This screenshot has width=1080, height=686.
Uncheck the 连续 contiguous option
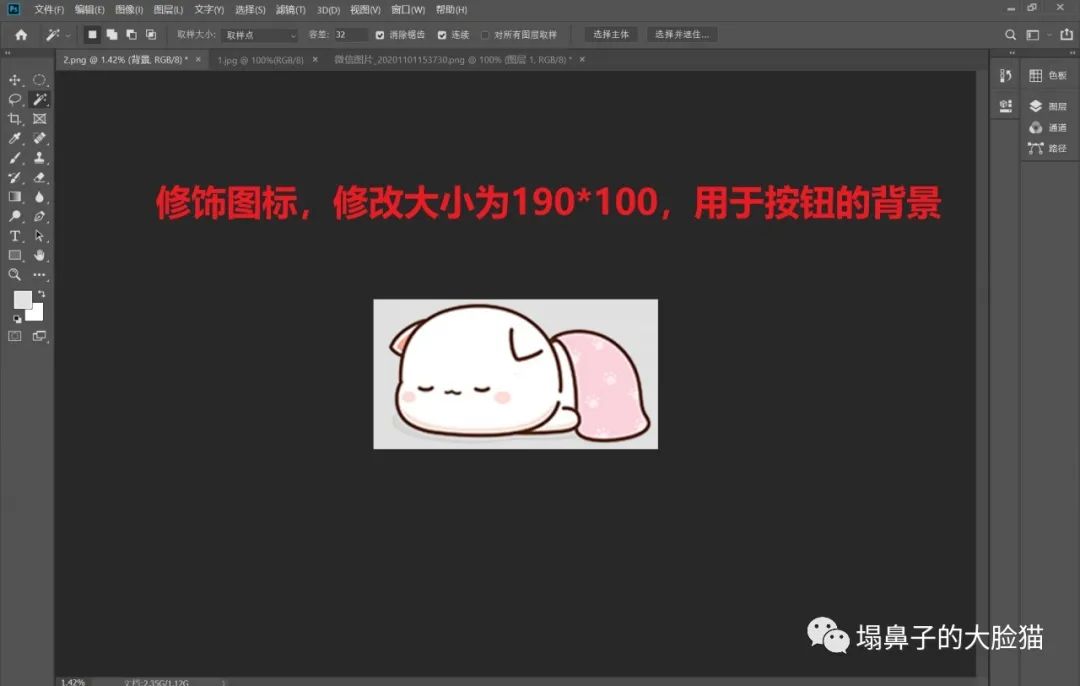point(440,34)
